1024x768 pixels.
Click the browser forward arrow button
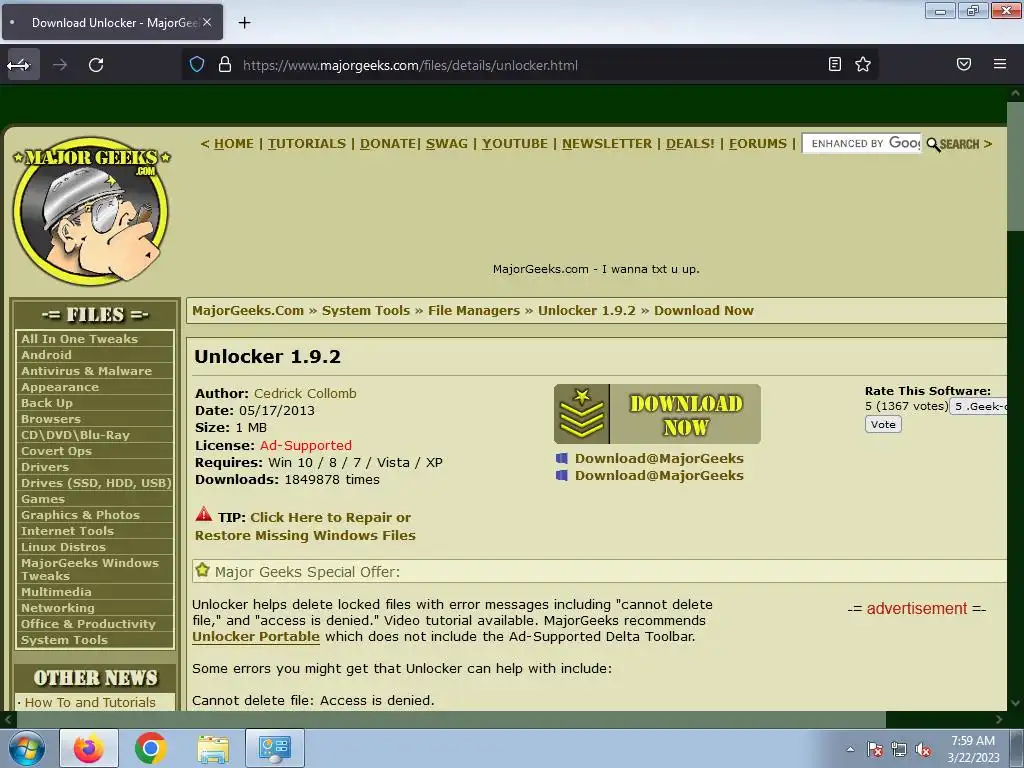click(x=60, y=65)
